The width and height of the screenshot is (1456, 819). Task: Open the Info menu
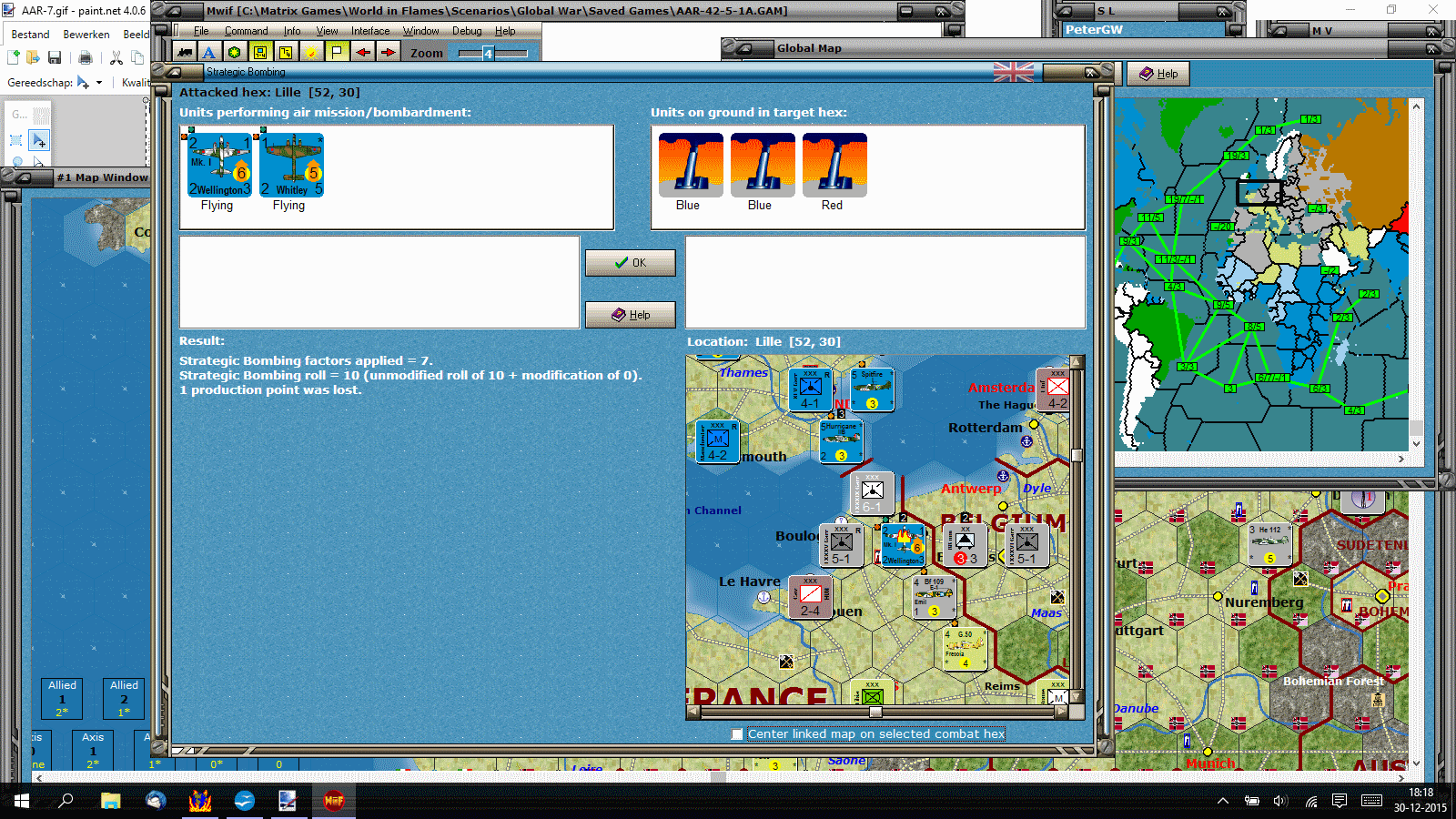(x=291, y=31)
